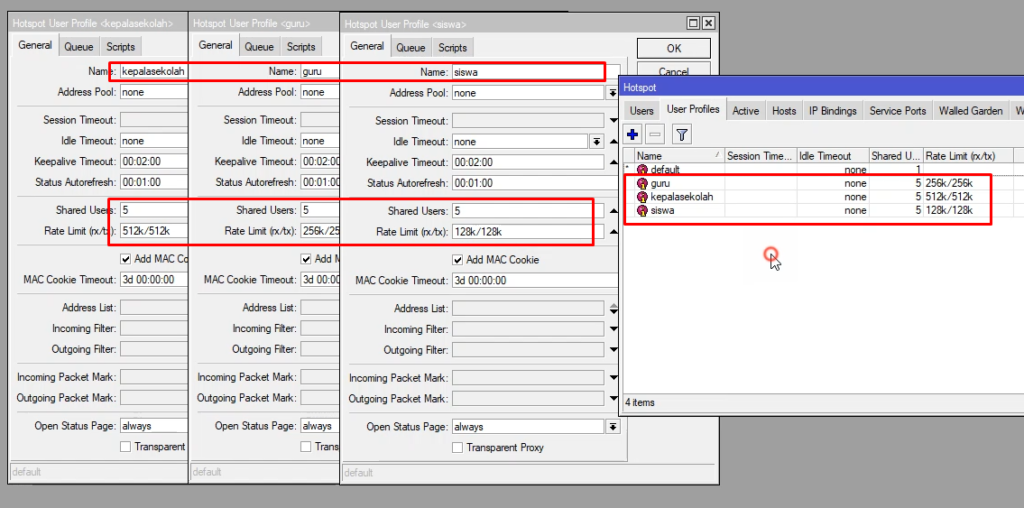The height and width of the screenshot is (508, 1024).
Task: Click Name field containing kepalasekolah
Action: (154, 72)
